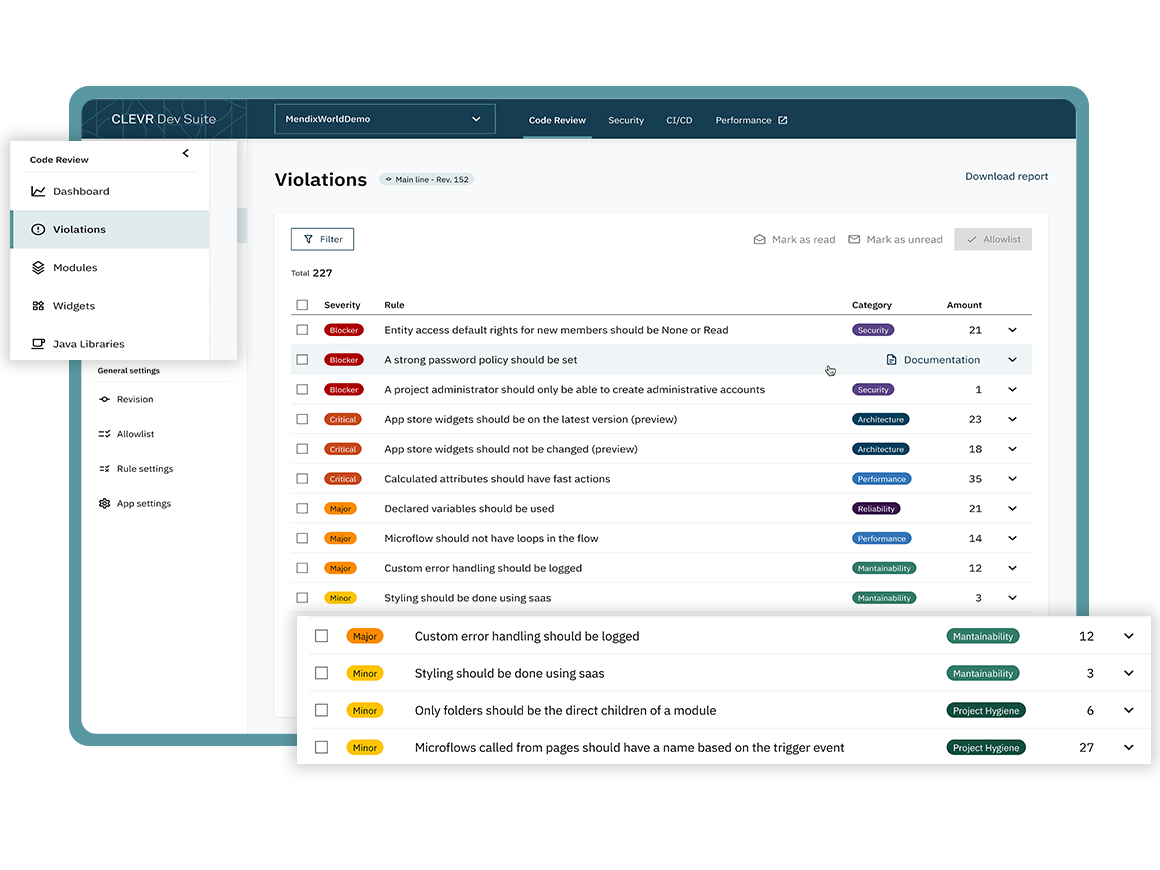This screenshot has width=1160, height=870.
Task: Click the Allowlist settings icon in sidebar
Action: (104, 434)
